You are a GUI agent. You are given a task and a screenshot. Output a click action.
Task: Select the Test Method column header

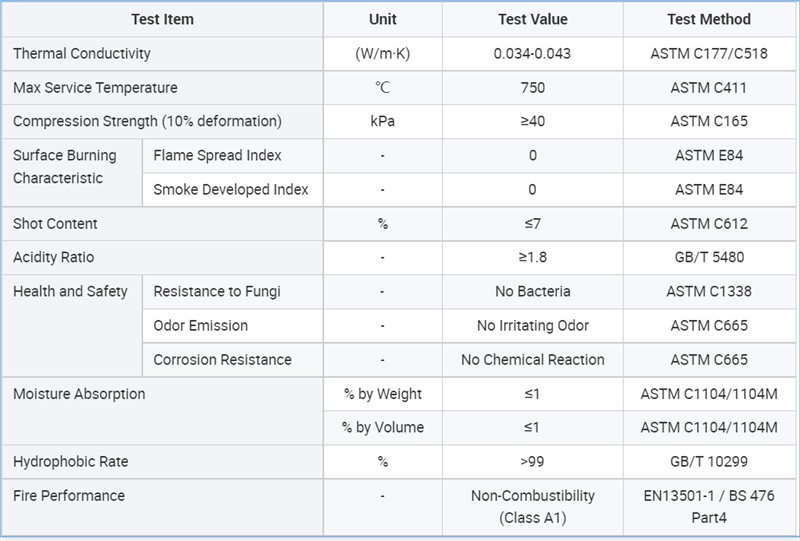(x=708, y=20)
